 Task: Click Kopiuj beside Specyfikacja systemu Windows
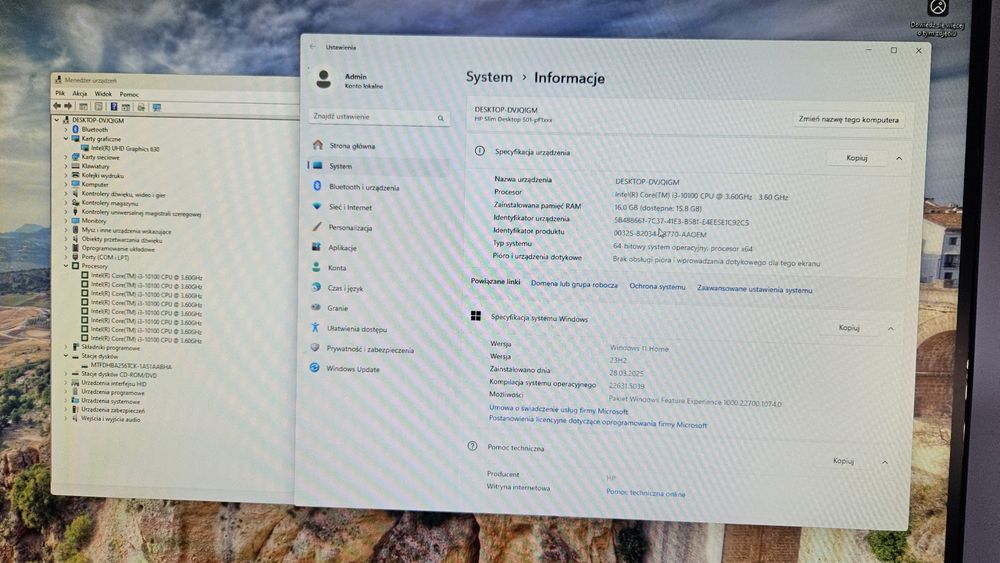pos(849,328)
